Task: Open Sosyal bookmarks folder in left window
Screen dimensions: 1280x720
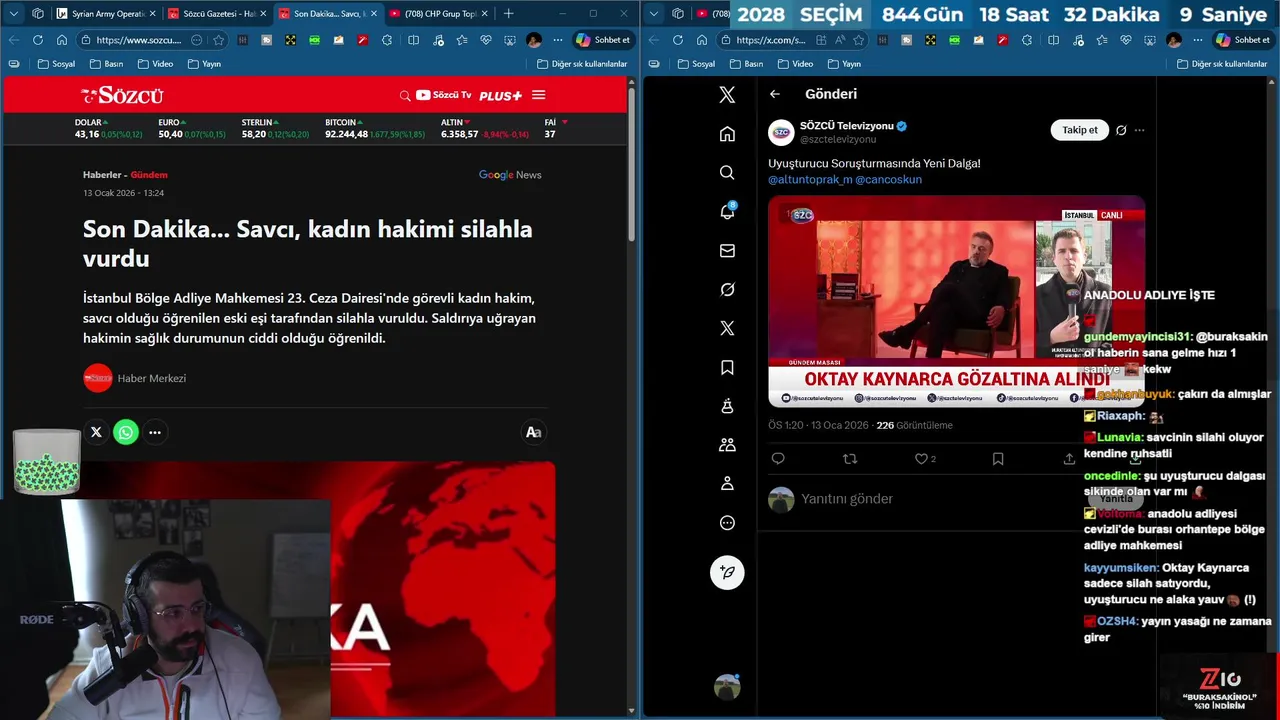Action: 56,64
